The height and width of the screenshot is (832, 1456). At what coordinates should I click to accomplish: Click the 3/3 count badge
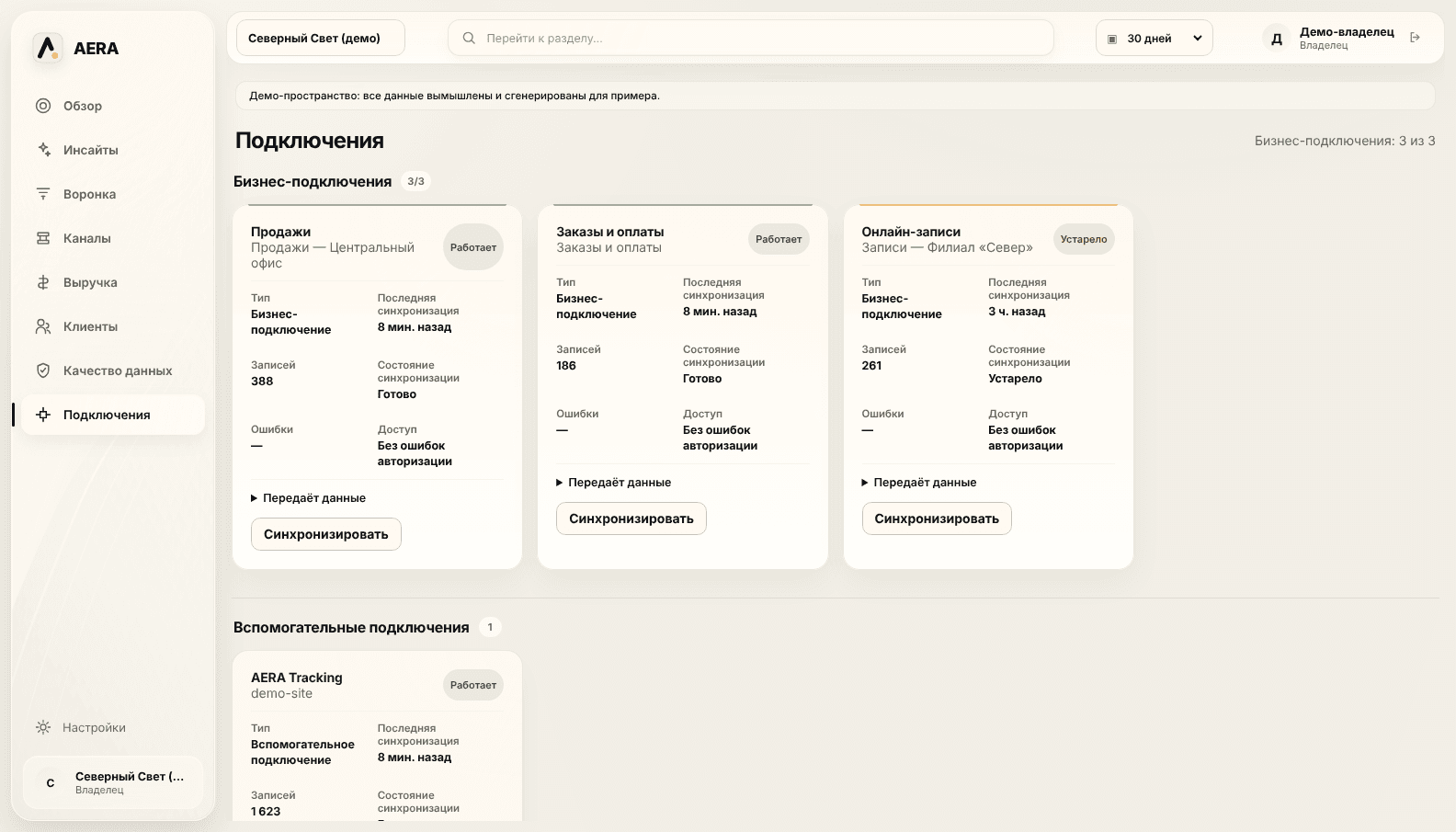pos(416,181)
